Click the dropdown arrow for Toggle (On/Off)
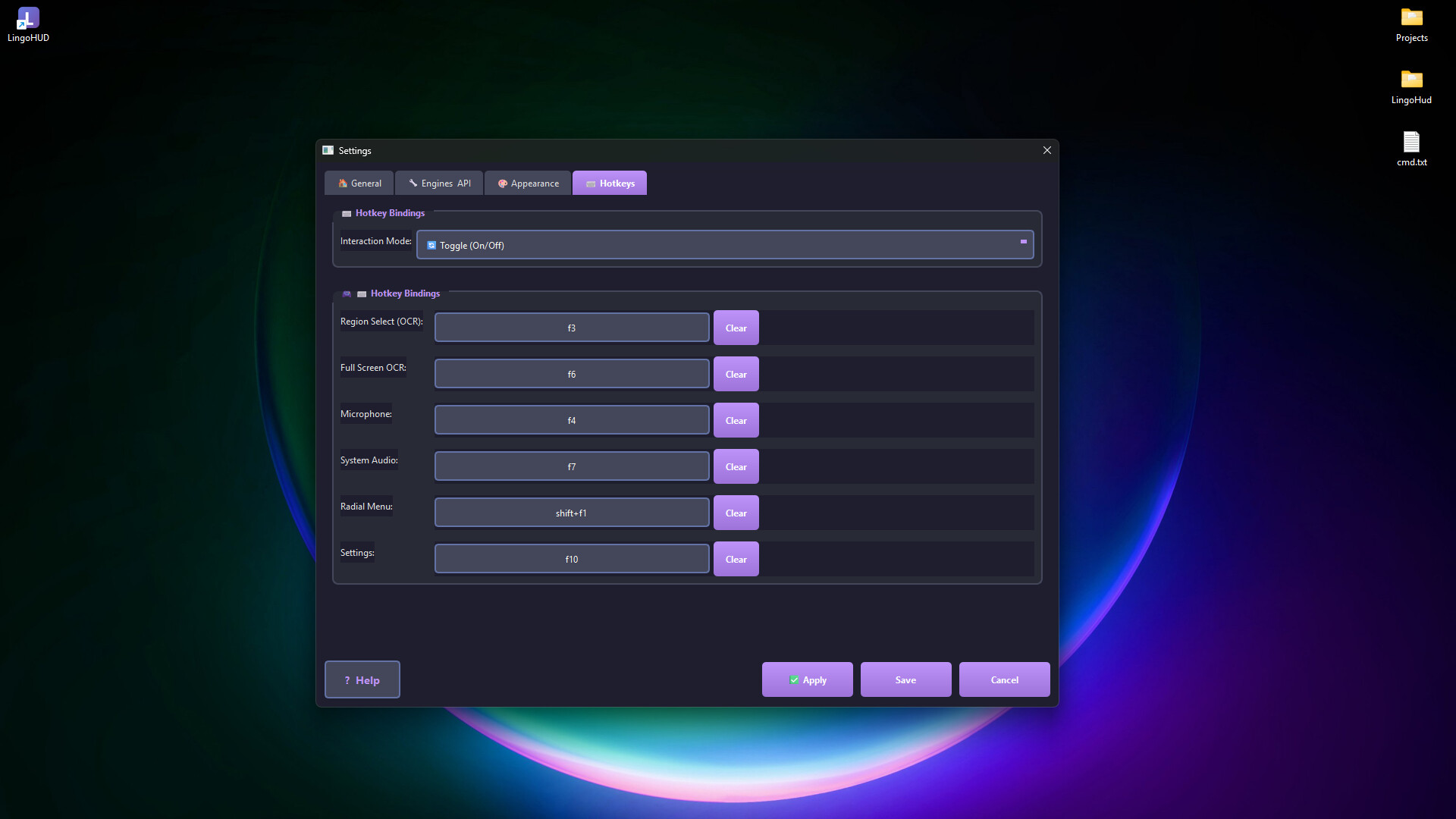The width and height of the screenshot is (1456, 819). point(1023,242)
